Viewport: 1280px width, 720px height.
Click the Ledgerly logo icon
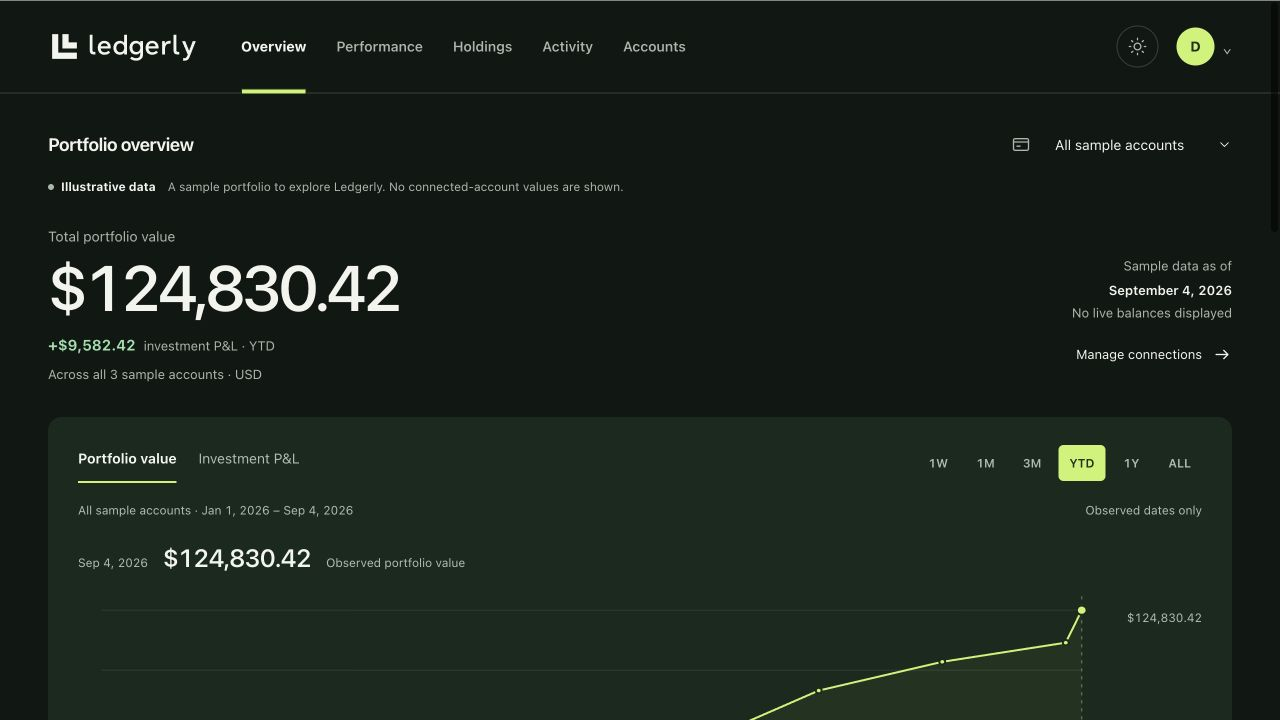(64, 46)
